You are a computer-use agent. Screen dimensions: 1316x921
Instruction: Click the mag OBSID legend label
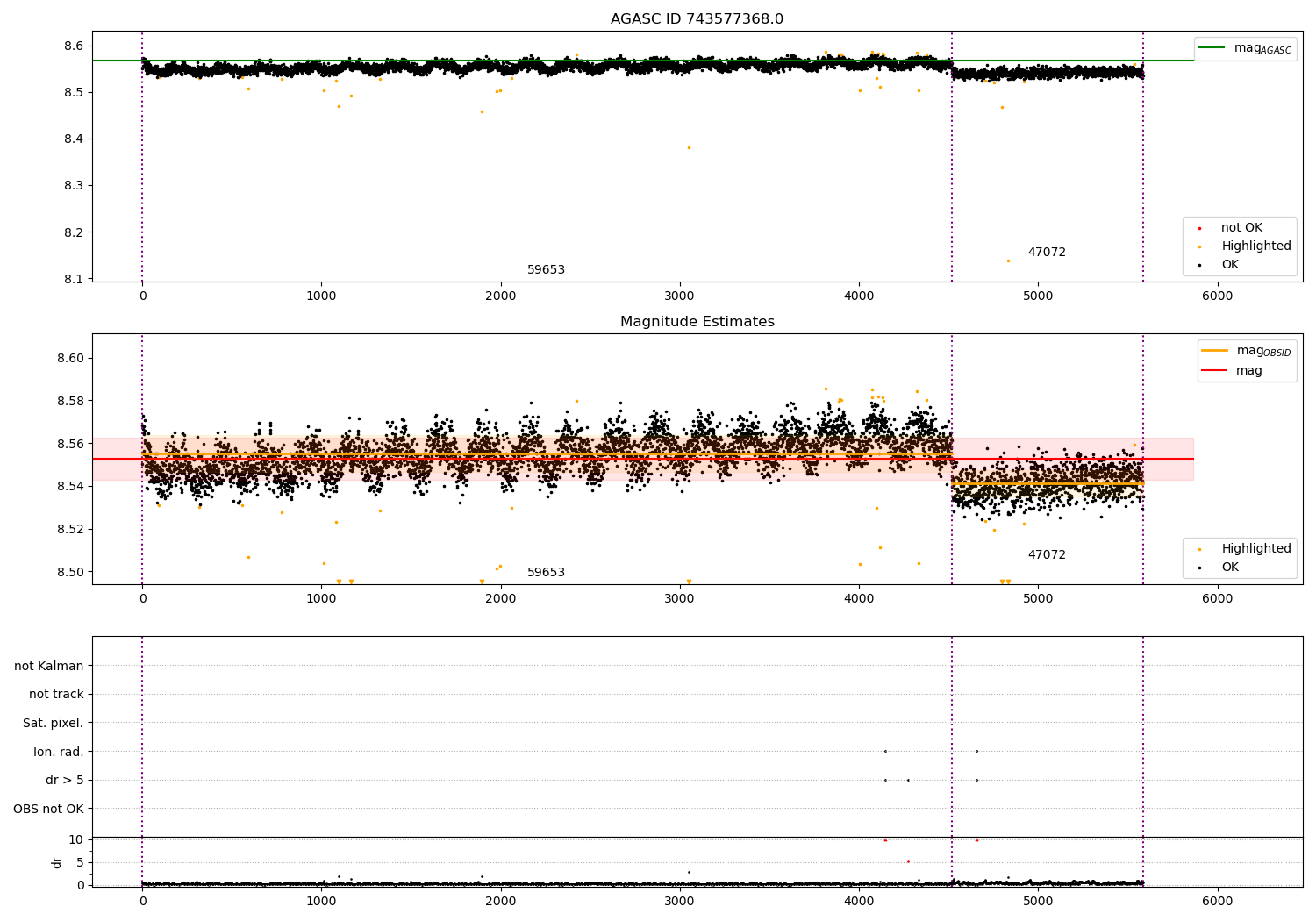[x=1263, y=351]
